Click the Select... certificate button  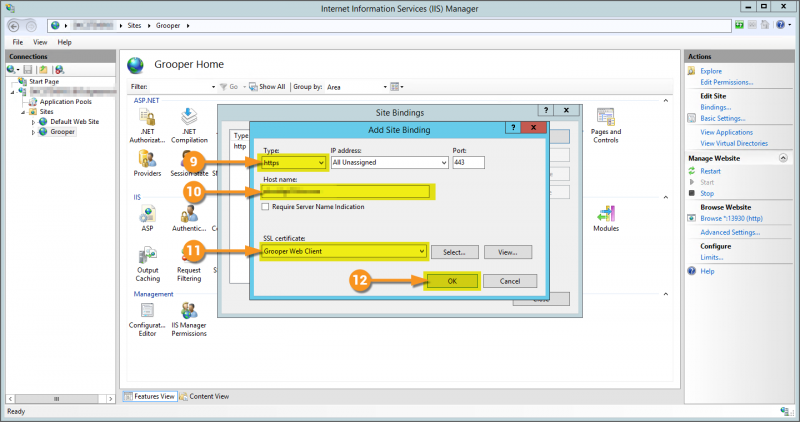pos(455,252)
